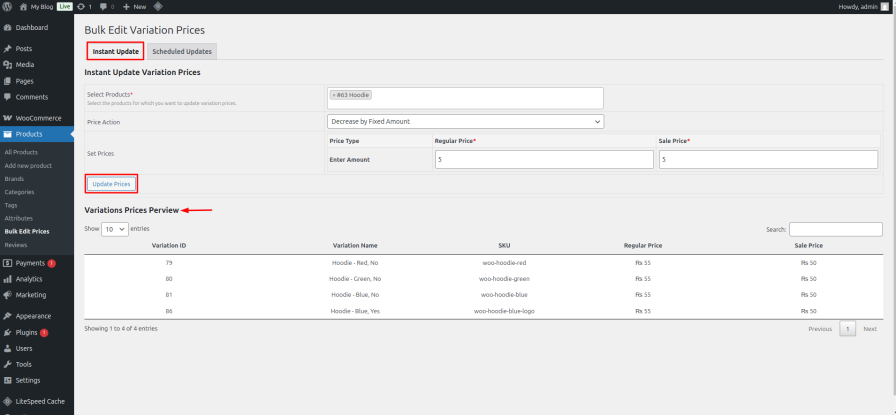Click the WooCommerce sidebar icon

pyautogui.click(x=8, y=118)
